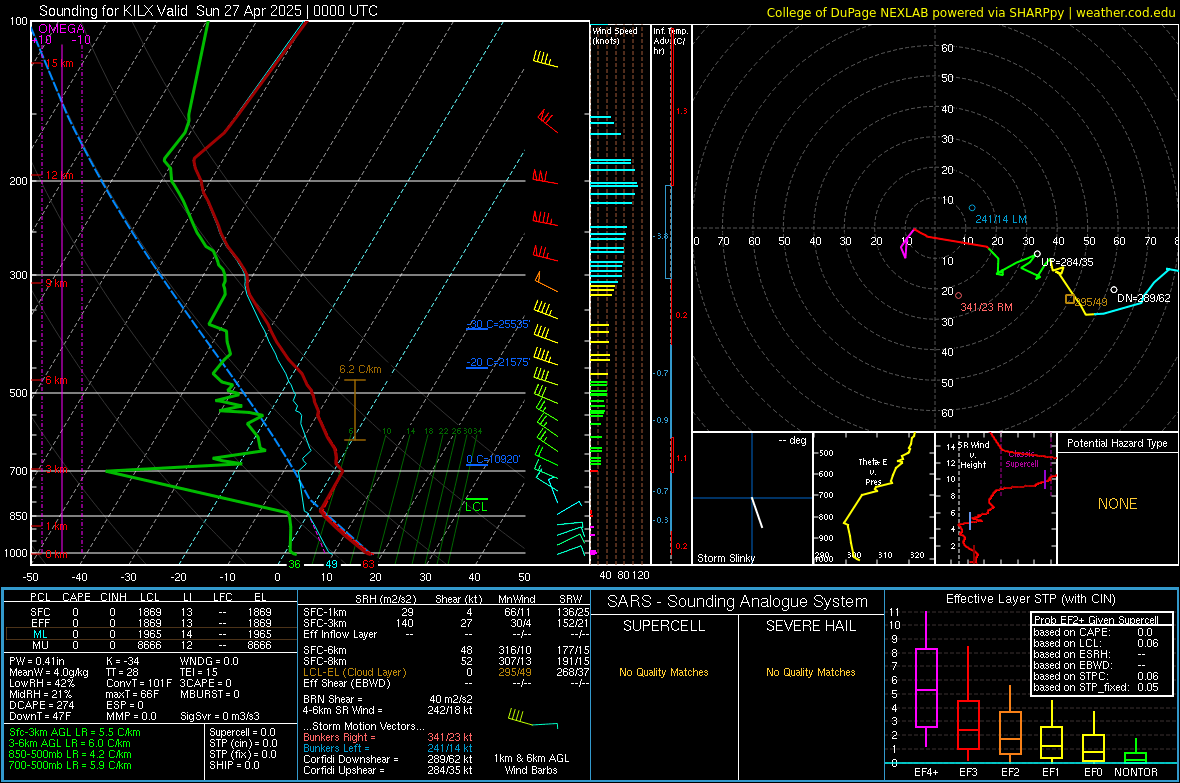Click the green LCL marker on Skew-T
The width and height of the screenshot is (1180, 783).
476,504
